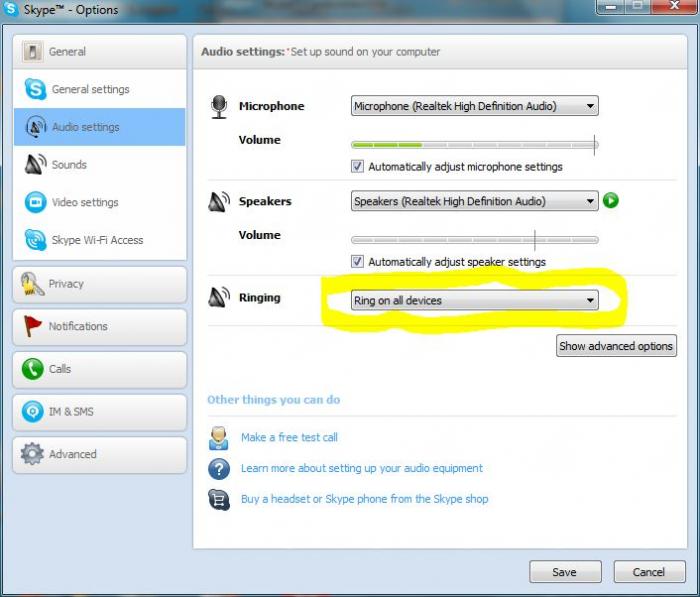The height and width of the screenshot is (597, 700).
Task: Click the Skype Wi-Fi Access icon
Action: 35,240
